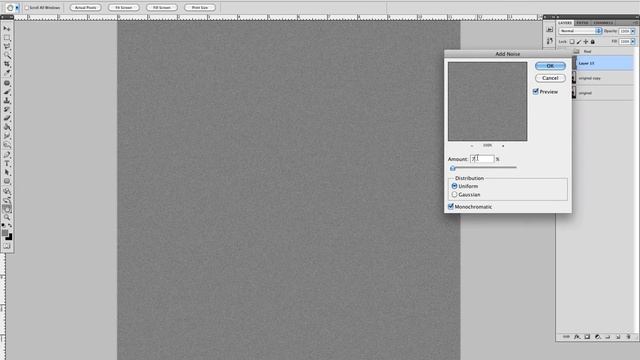The height and width of the screenshot is (360, 640).
Task: Open blend mode Normal dropdown
Action: pyautogui.click(x=580, y=31)
